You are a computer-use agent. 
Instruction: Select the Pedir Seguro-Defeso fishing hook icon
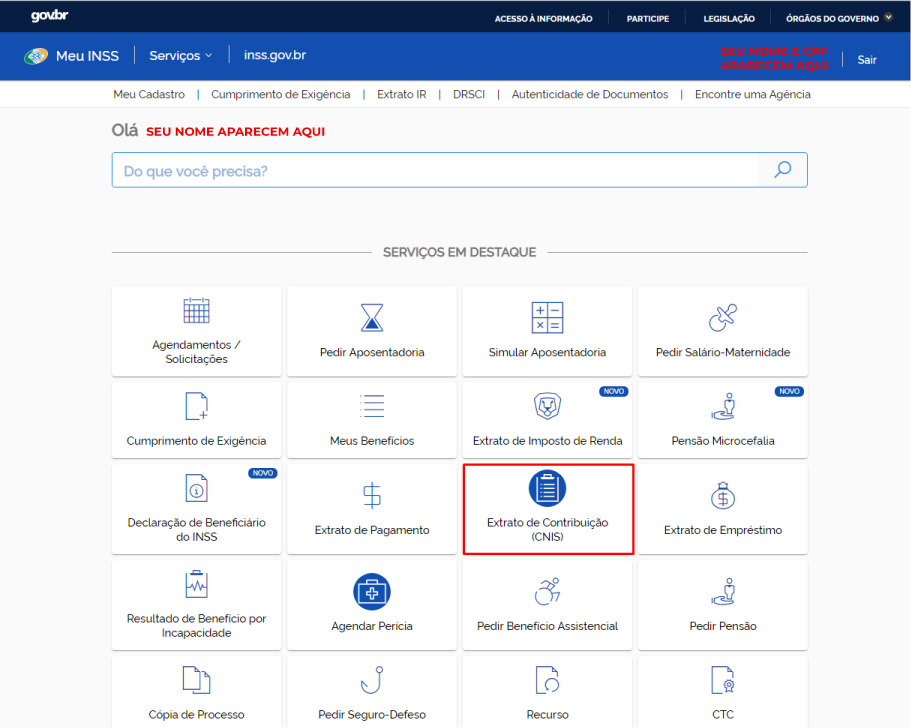[372, 680]
